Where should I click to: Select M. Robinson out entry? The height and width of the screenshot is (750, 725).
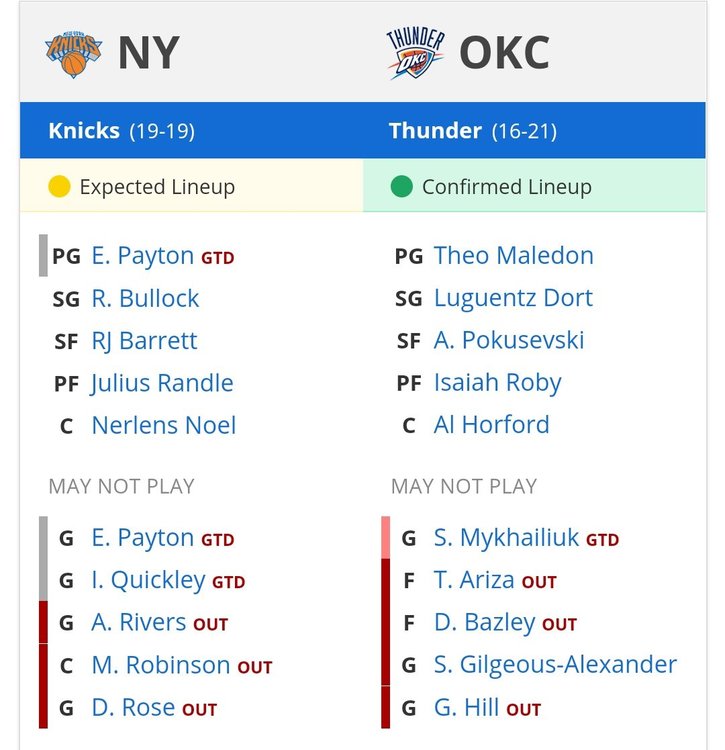pos(182,665)
